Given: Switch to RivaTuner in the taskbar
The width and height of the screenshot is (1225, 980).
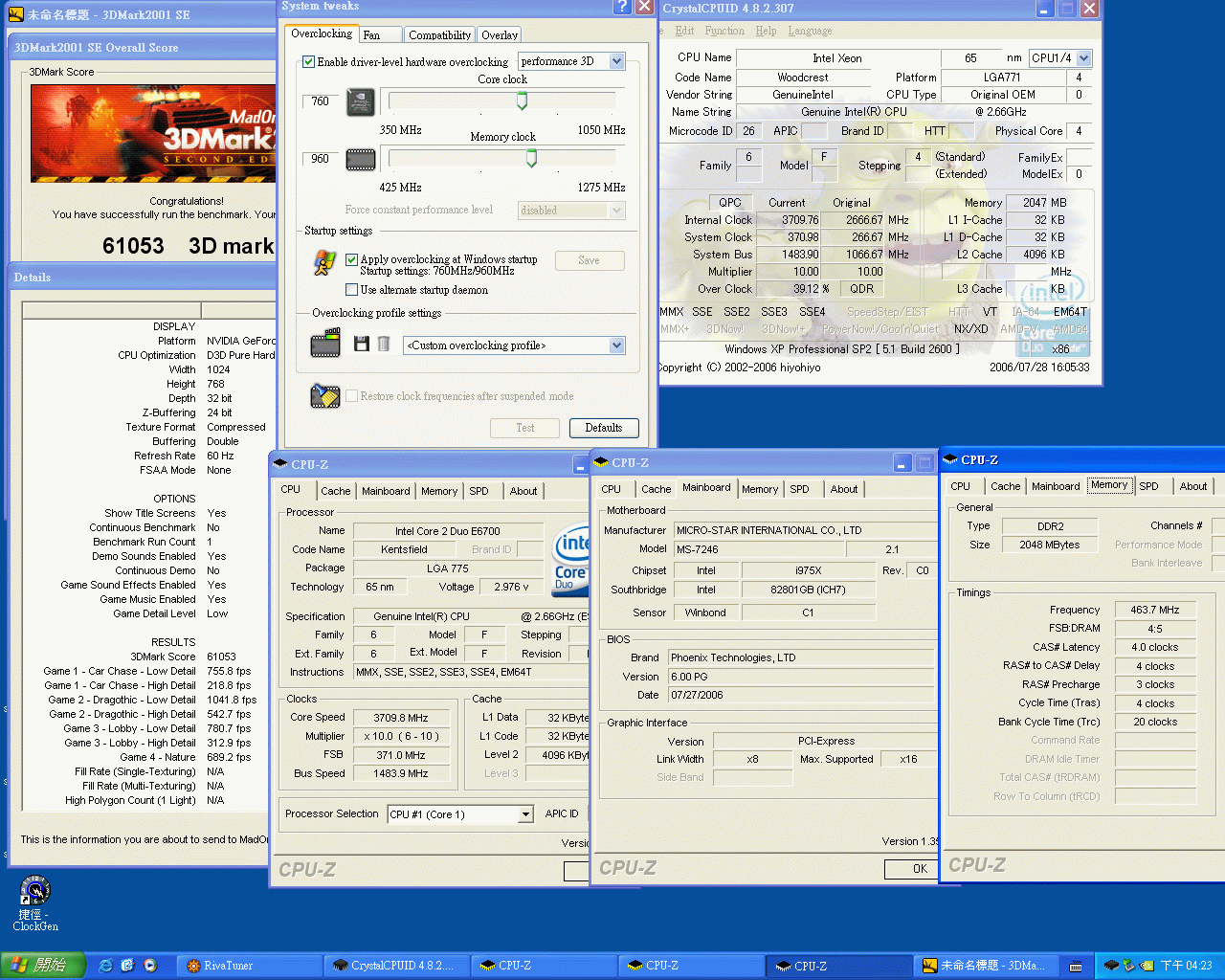Looking at the screenshot, I should (251, 966).
